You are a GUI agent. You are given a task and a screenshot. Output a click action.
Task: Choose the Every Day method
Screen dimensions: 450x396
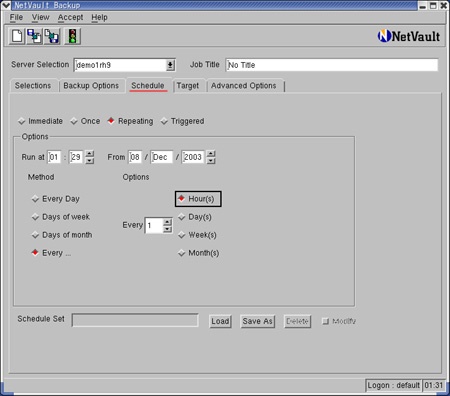click(56, 199)
